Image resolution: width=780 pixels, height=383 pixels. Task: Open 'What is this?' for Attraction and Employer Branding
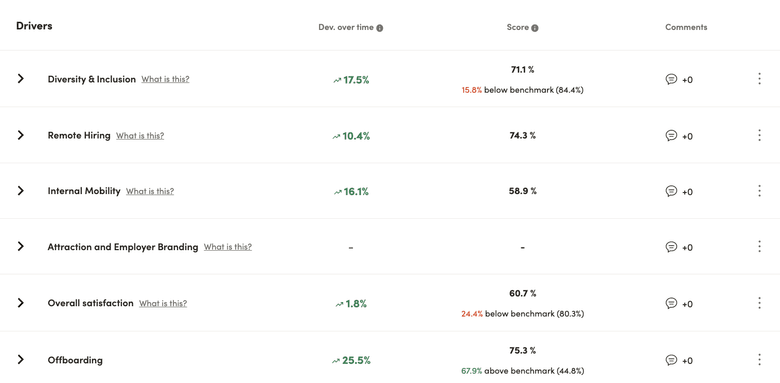point(227,247)
